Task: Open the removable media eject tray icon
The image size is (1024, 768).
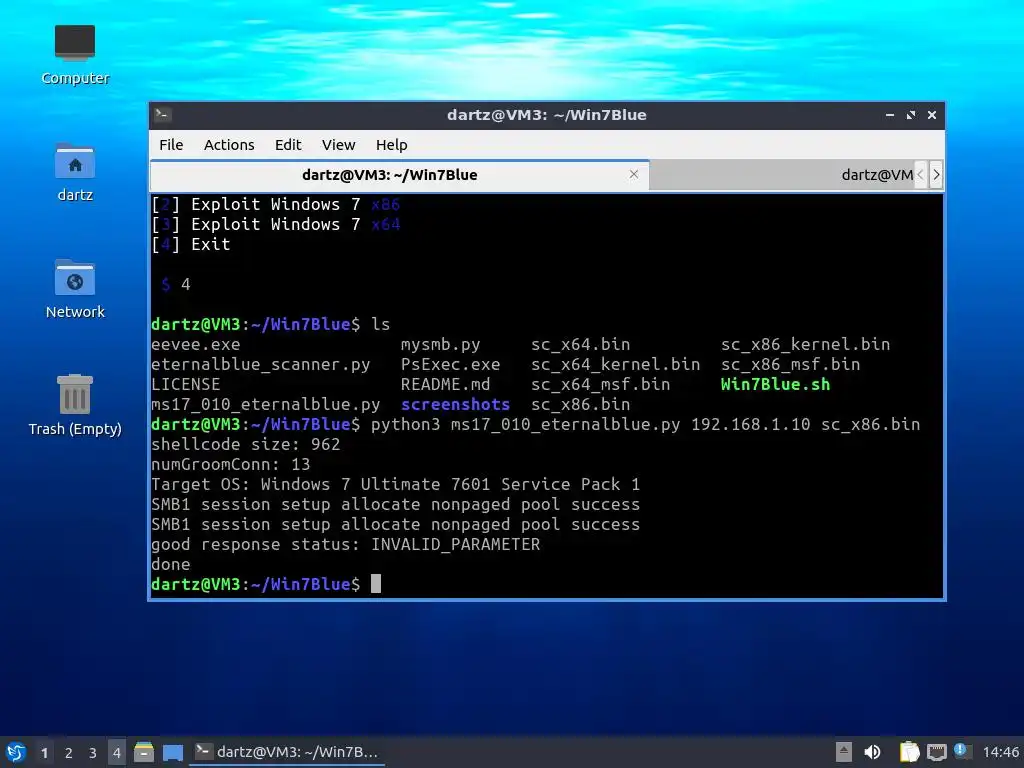Action: [844, 752]
